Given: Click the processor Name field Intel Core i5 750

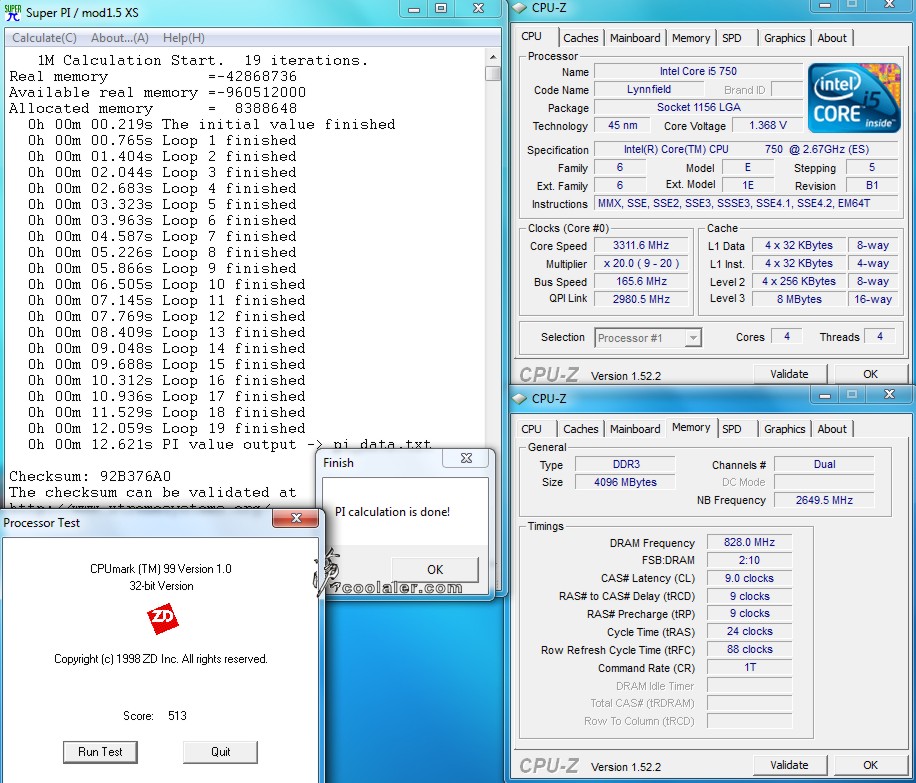Looking at the screenshot, I should pos(698,71).
